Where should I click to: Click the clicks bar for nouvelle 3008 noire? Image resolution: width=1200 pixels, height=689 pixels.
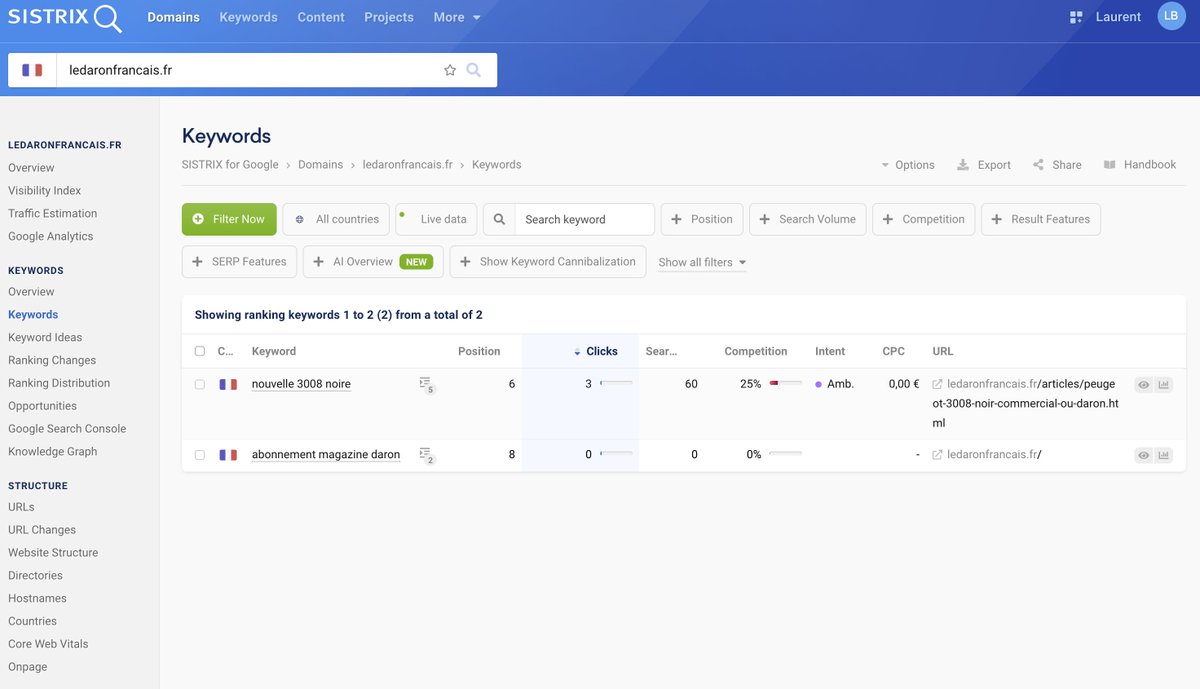(616, 383)
